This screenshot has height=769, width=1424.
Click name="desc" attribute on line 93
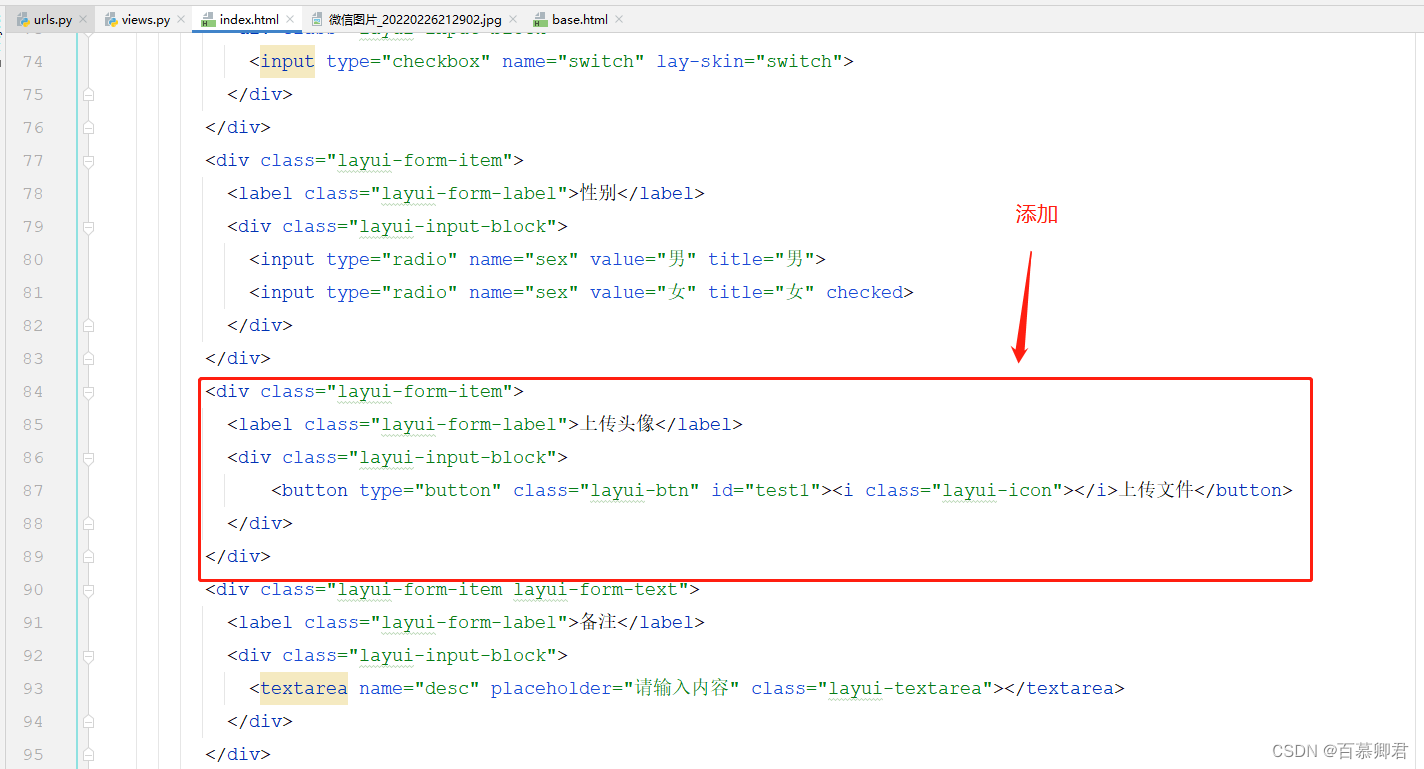[x=420, y=689]
